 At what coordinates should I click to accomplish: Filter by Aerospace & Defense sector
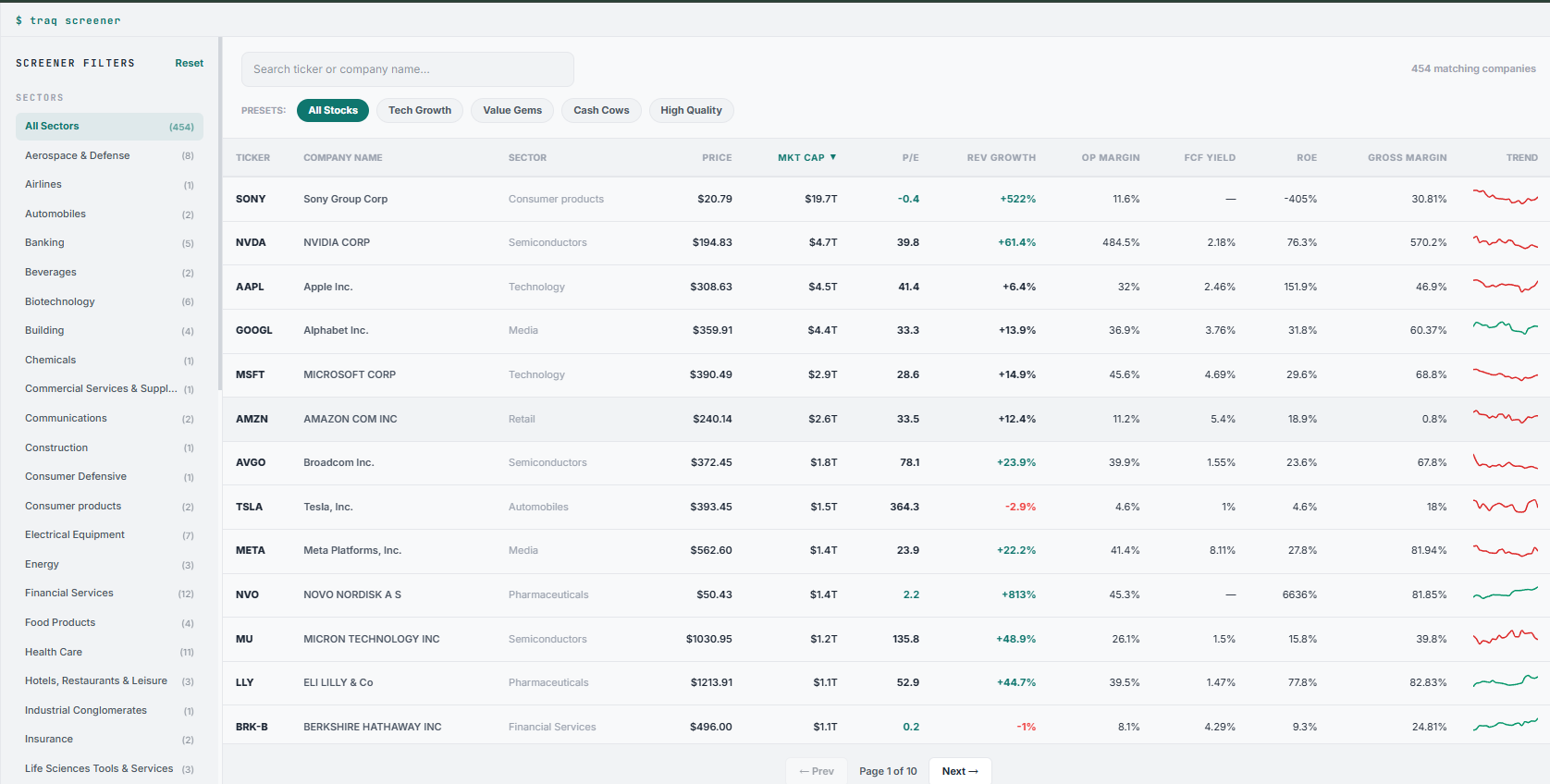click(109, 155)
